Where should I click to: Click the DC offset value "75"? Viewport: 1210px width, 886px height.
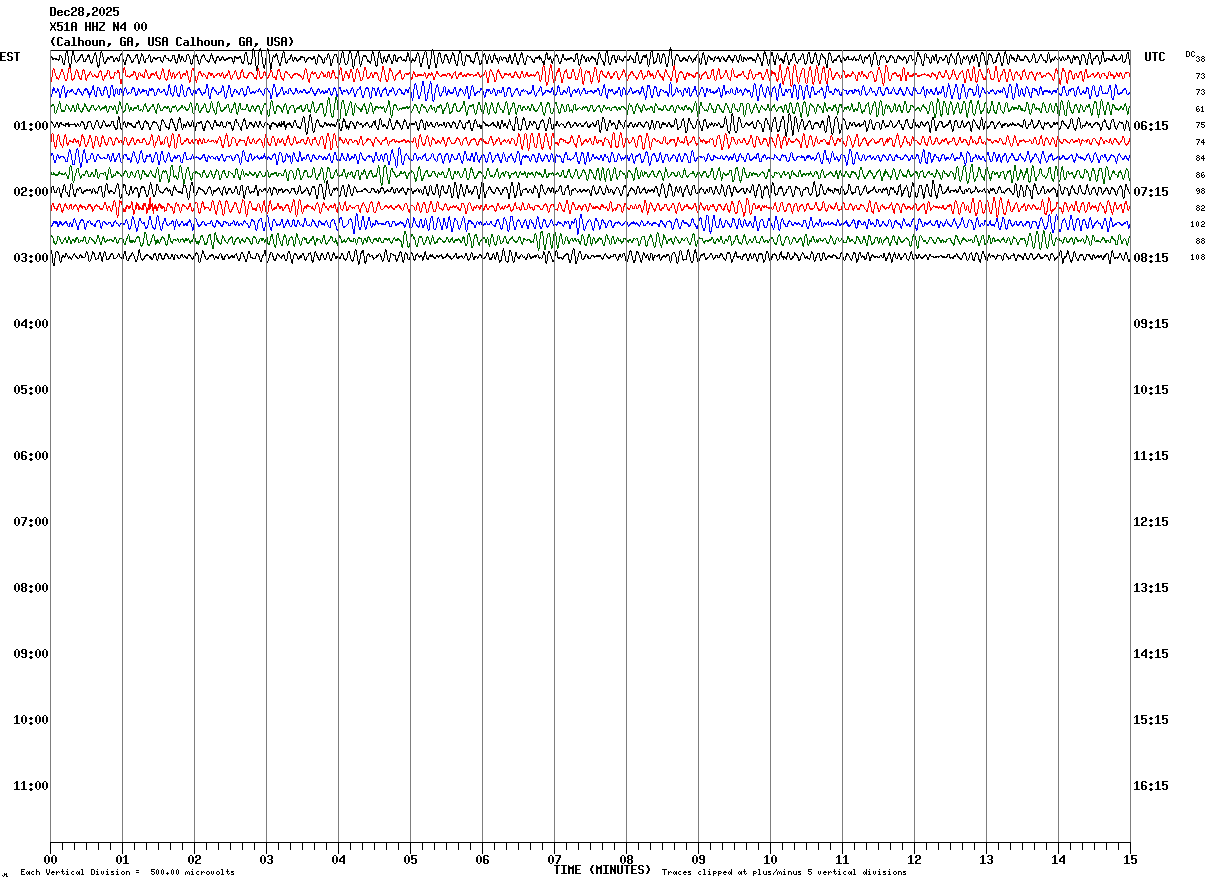1200,125
